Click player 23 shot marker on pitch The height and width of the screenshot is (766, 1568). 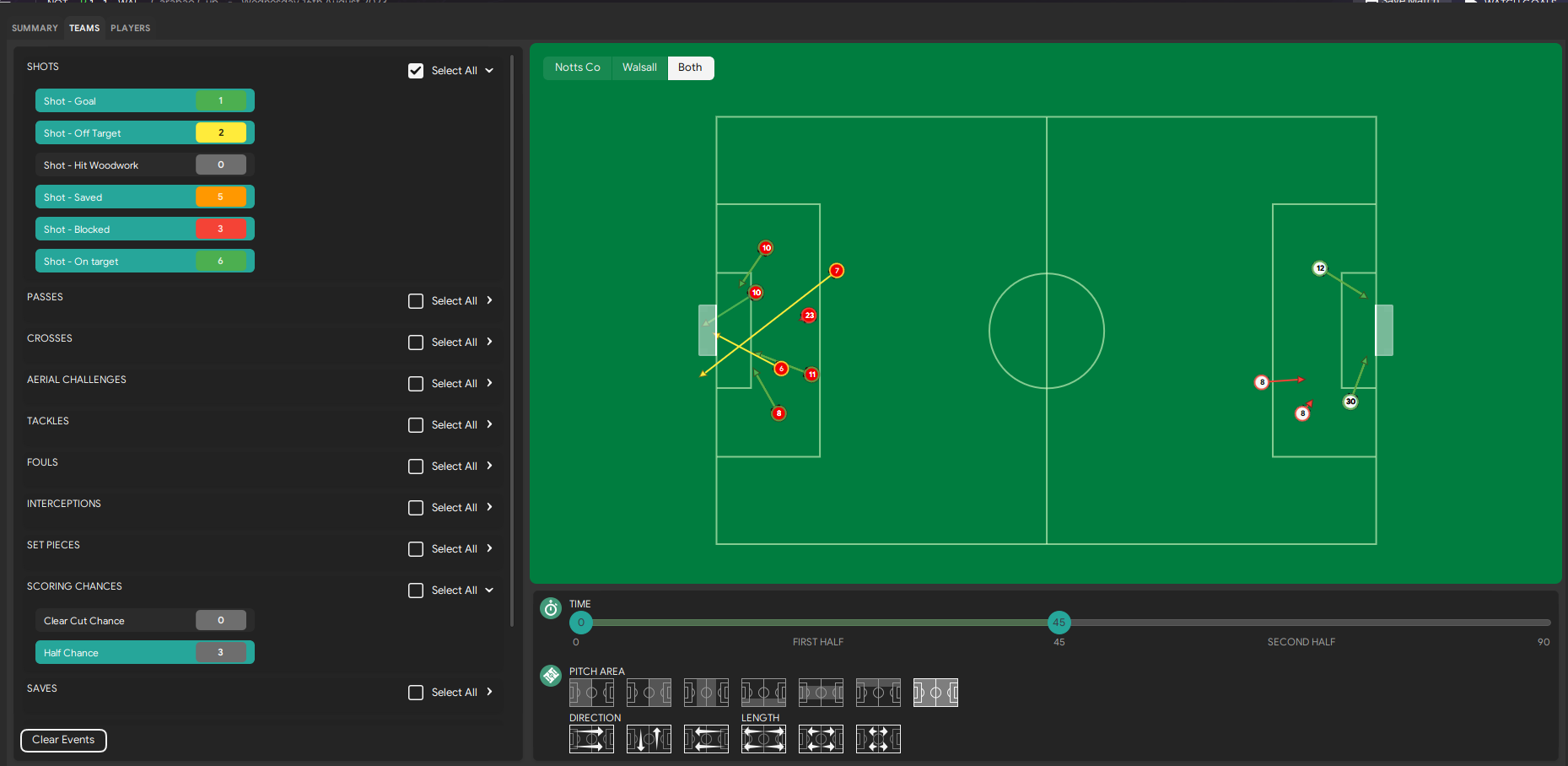click(809, 316)
